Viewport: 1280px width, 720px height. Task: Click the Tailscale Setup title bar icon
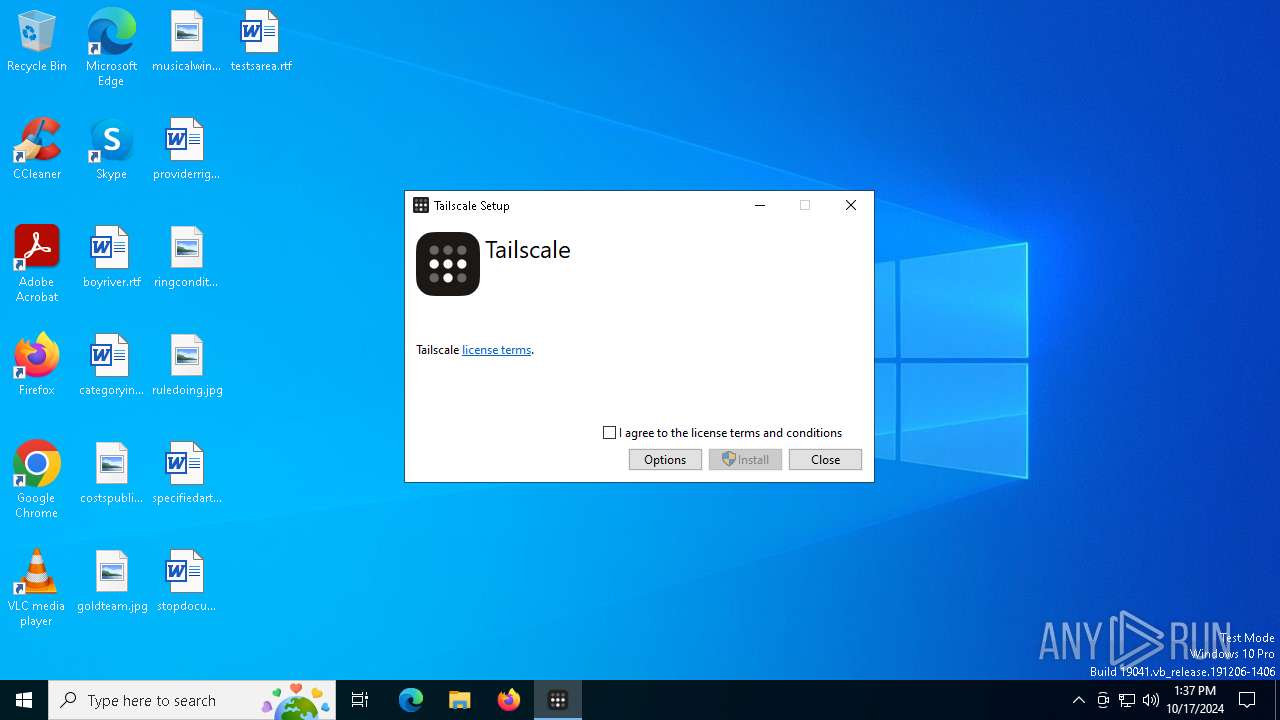pyautogui.click(x=421, y=205)
